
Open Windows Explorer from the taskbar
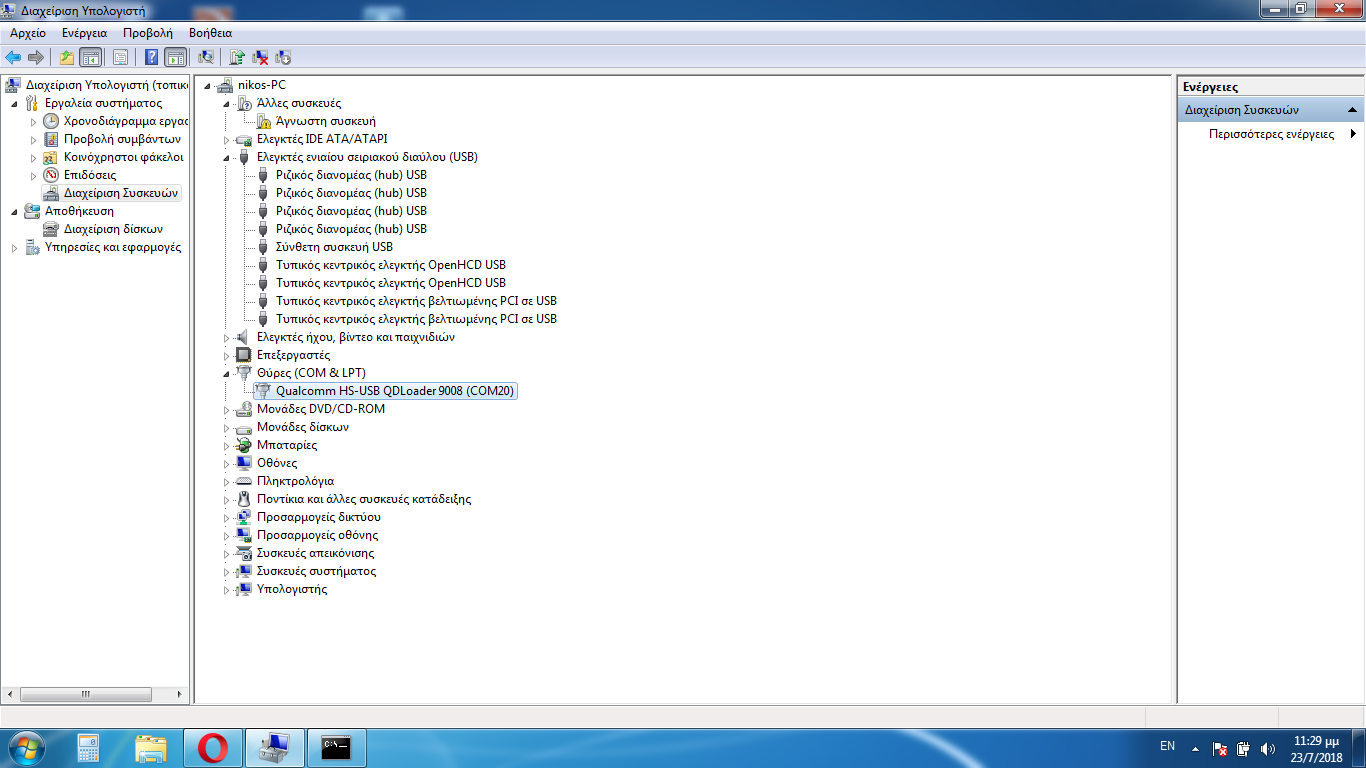point(151,747)
